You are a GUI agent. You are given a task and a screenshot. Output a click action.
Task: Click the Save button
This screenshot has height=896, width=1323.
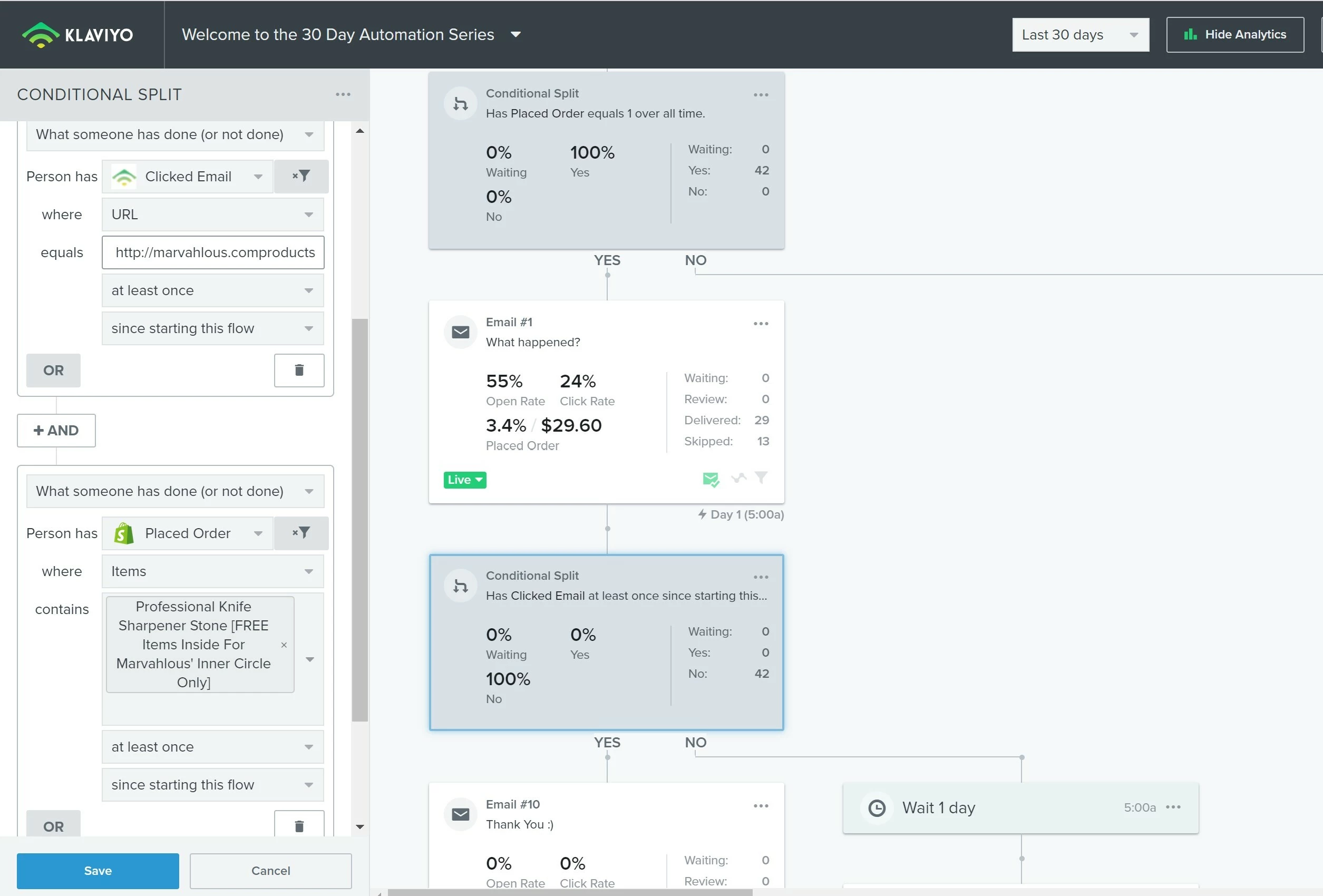pos(98,871)
